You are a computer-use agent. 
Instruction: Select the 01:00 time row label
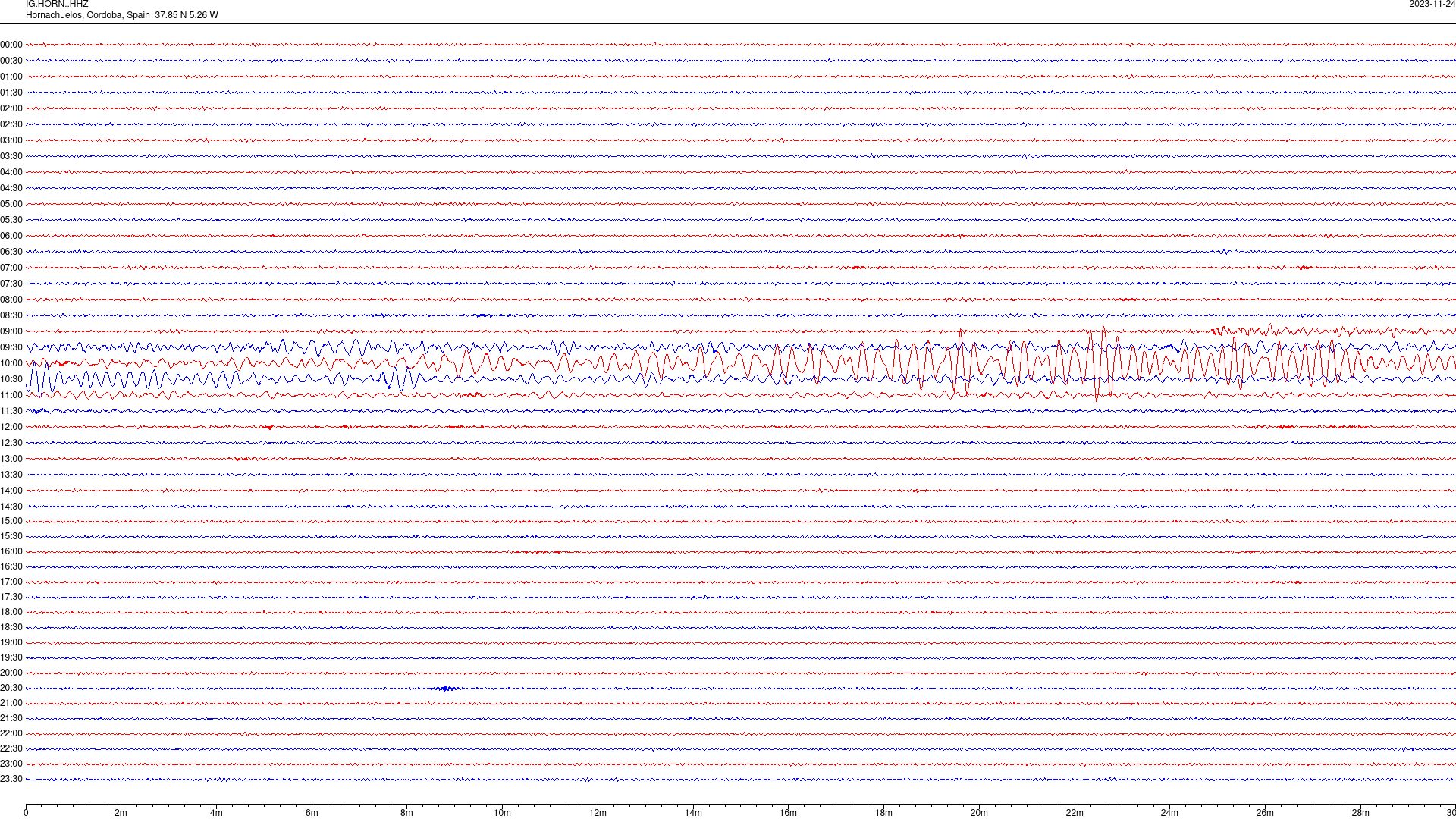click(11, 77)
